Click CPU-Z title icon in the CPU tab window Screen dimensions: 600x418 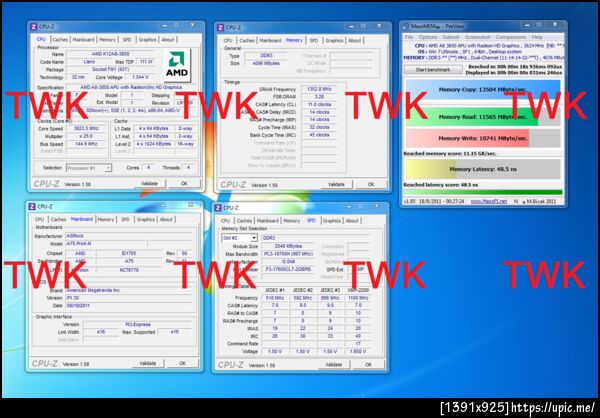click(x=34, y=27)
